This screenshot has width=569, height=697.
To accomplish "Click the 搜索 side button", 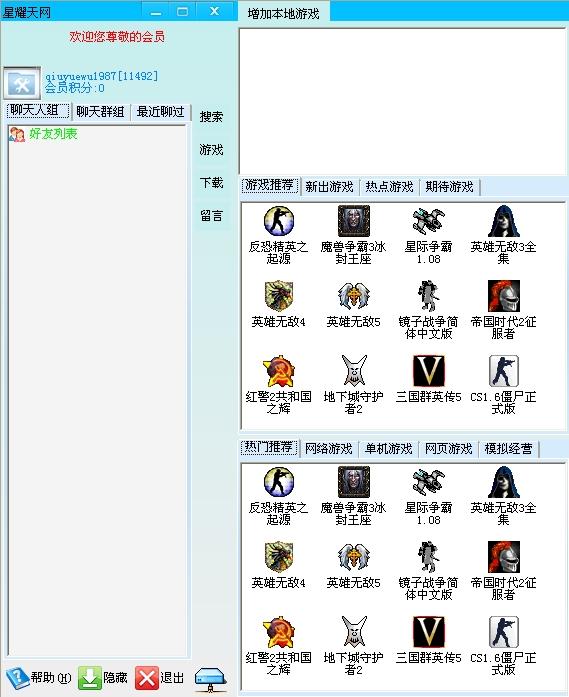I will (211, 116).
